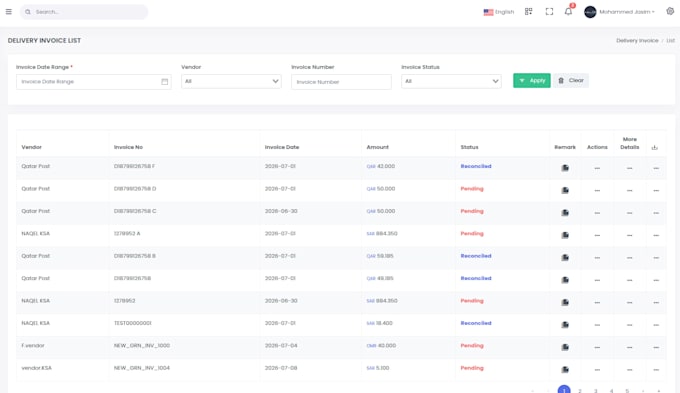The image size is (680, 393).
Task: Open the notifications bell
Action: pos(568,12)
